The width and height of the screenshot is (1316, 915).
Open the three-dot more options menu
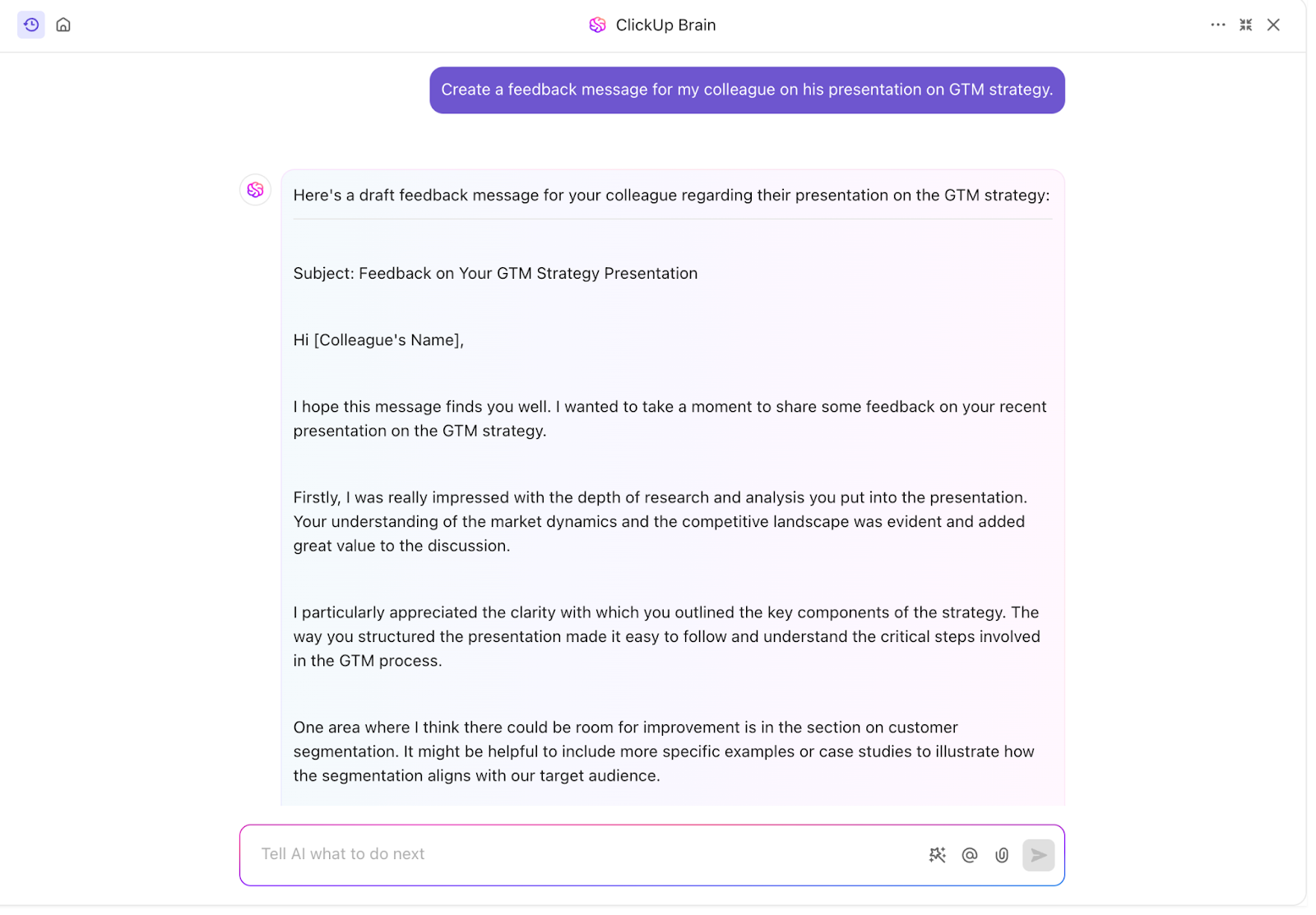coord(1218,25)
